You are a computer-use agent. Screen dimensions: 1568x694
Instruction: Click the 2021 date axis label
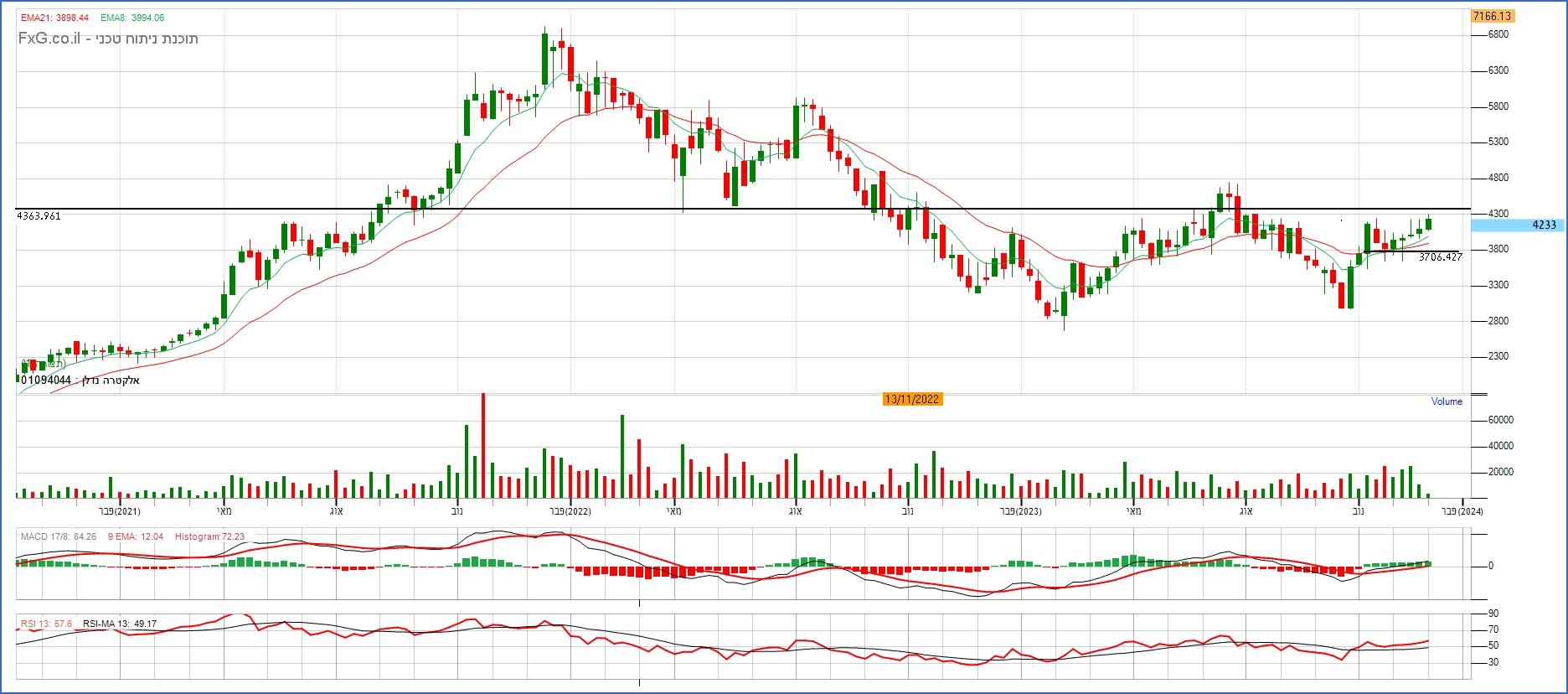[x=120, y=511]
